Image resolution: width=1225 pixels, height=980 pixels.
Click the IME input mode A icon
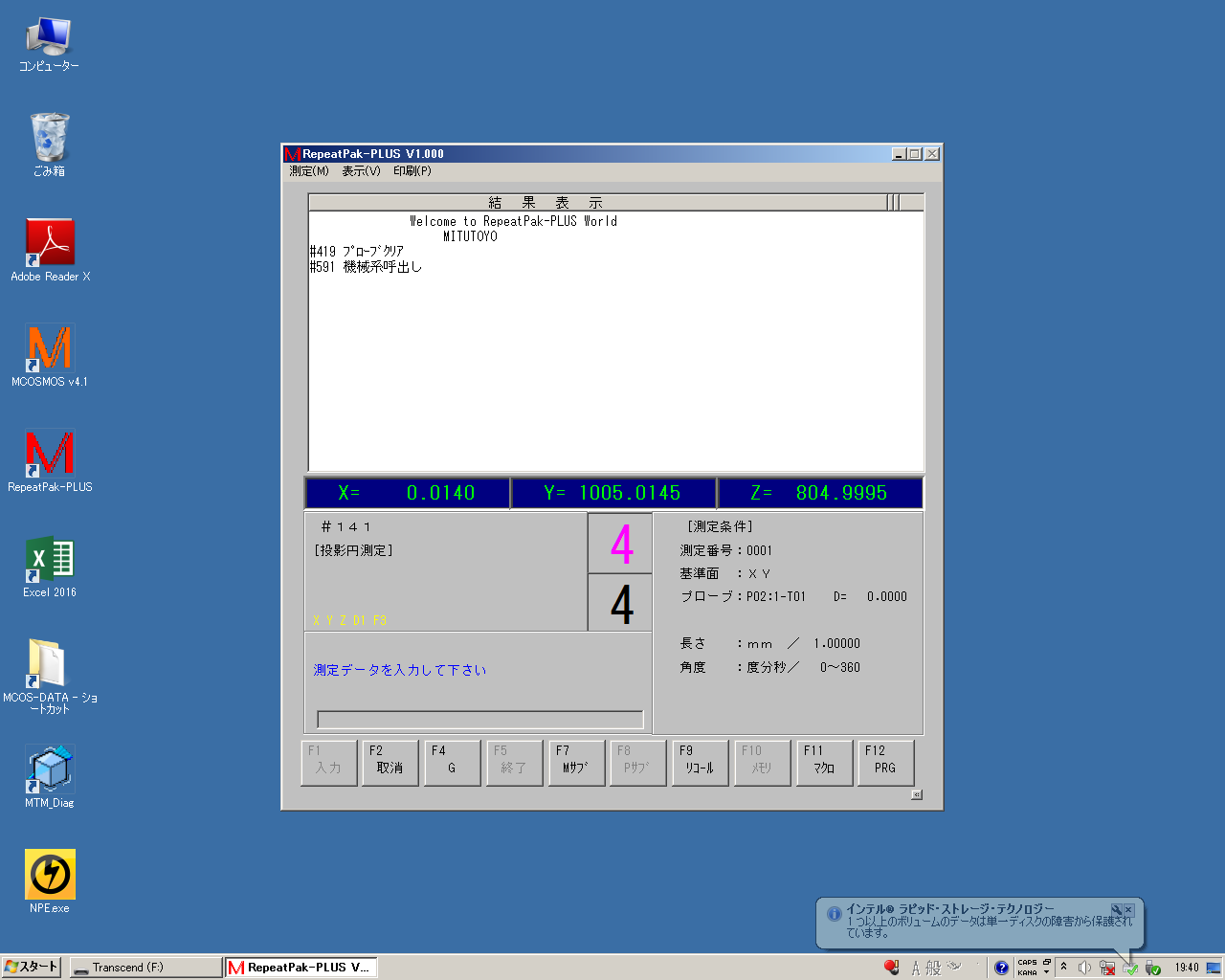click(x=916, y=968)
